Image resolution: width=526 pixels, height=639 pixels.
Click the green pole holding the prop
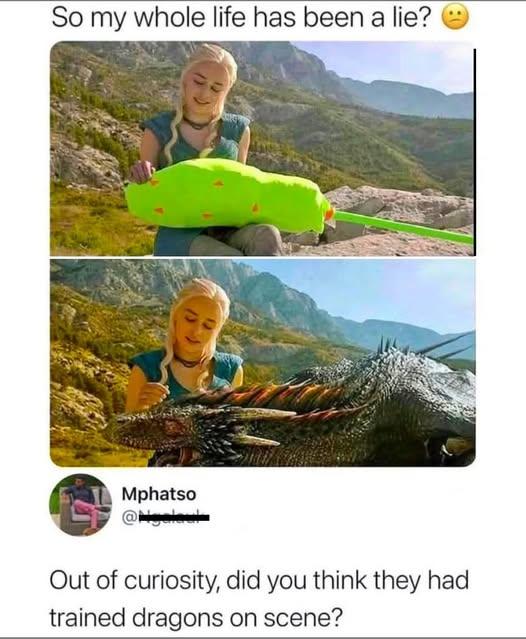click(x=404, y=227)
